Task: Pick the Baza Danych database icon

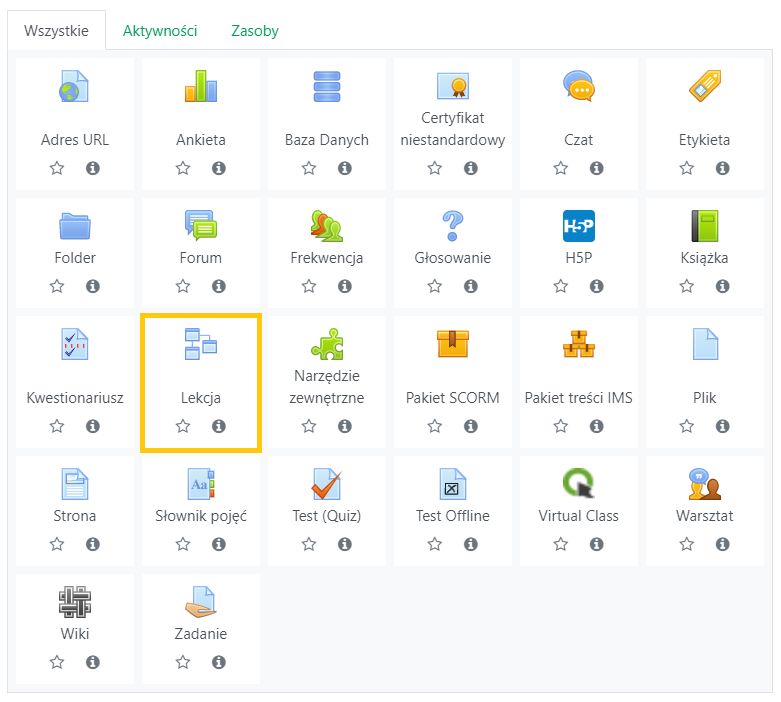Action: click(x=327, y=86)
